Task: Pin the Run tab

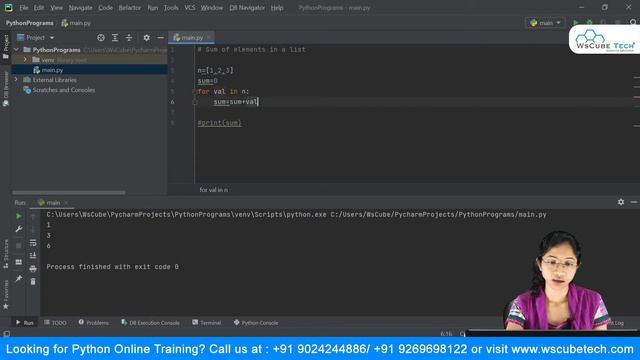Action: tap(19, 278)
